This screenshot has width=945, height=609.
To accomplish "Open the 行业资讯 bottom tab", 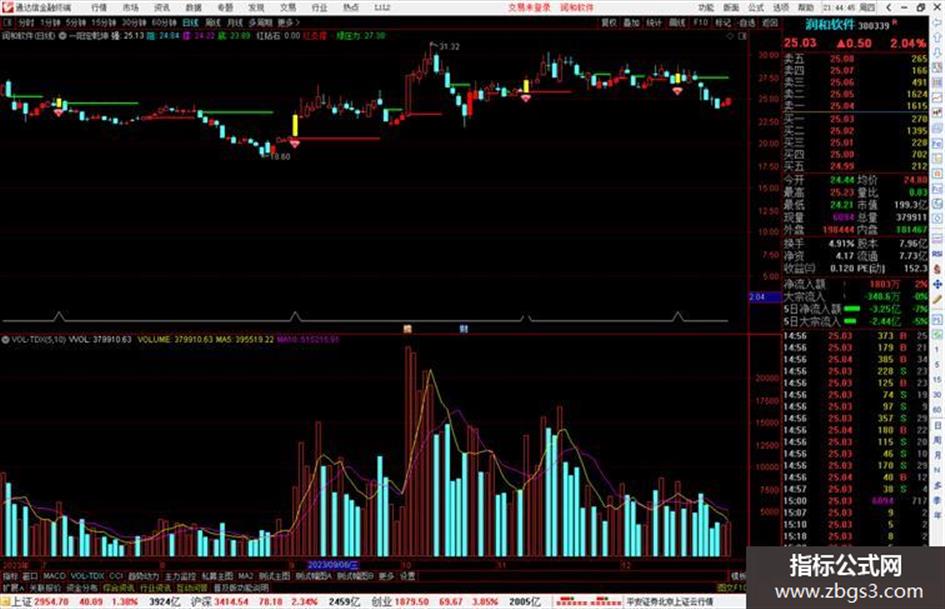I will pos(155,587).
